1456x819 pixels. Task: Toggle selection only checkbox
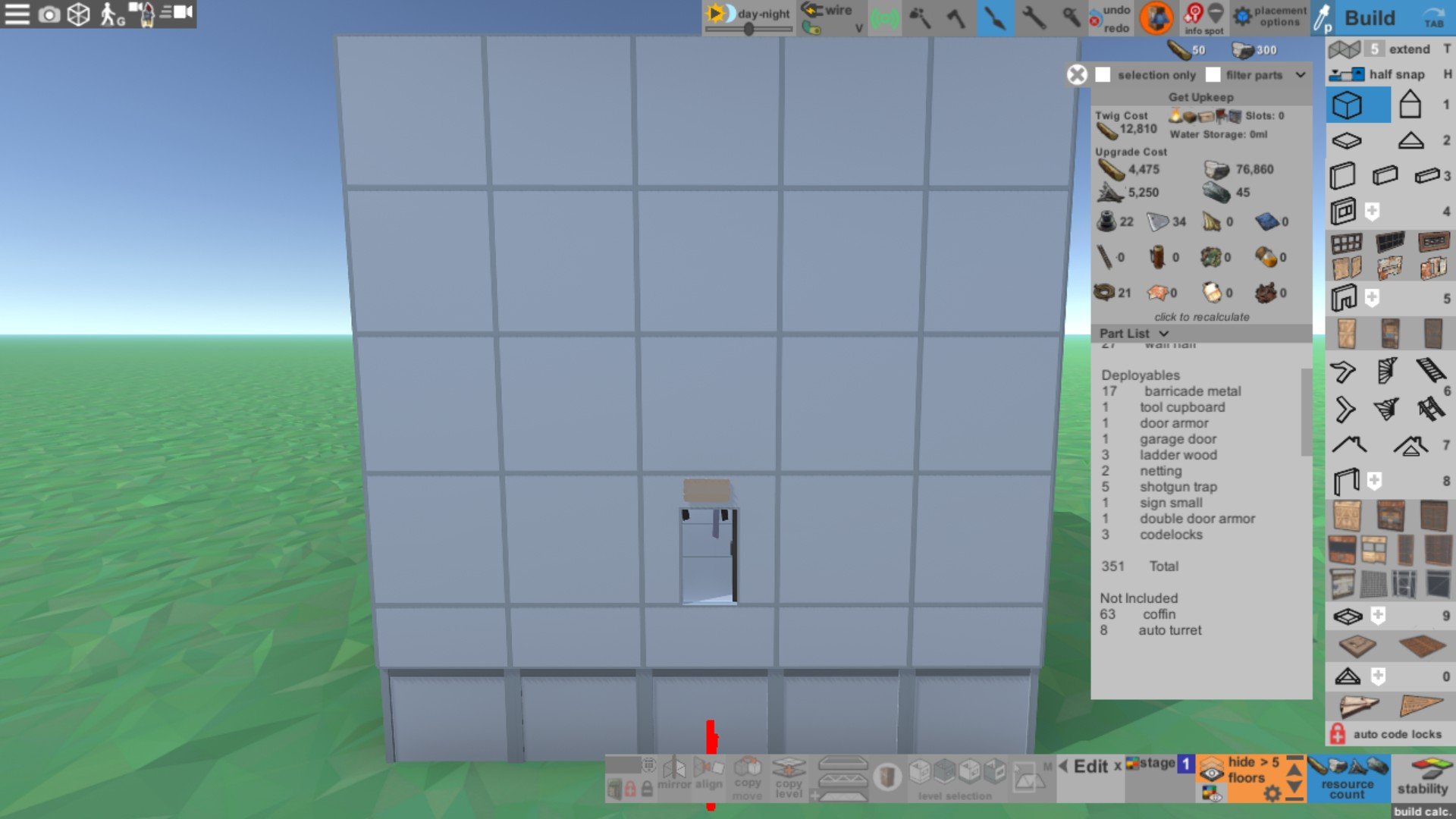coord(1101,74)
